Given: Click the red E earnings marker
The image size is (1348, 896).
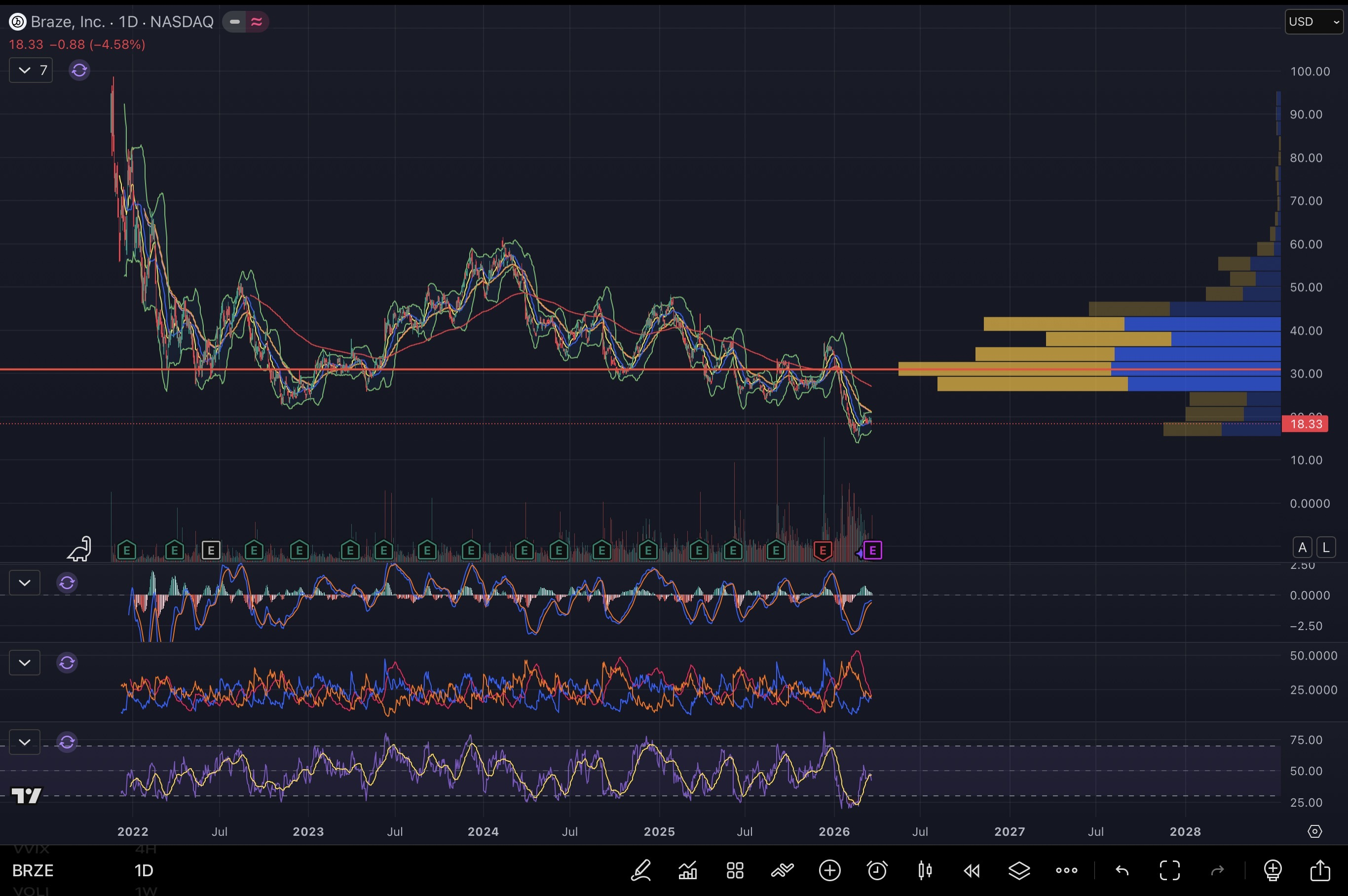Looking at the screenshot, I should click(x=823, y=551).
